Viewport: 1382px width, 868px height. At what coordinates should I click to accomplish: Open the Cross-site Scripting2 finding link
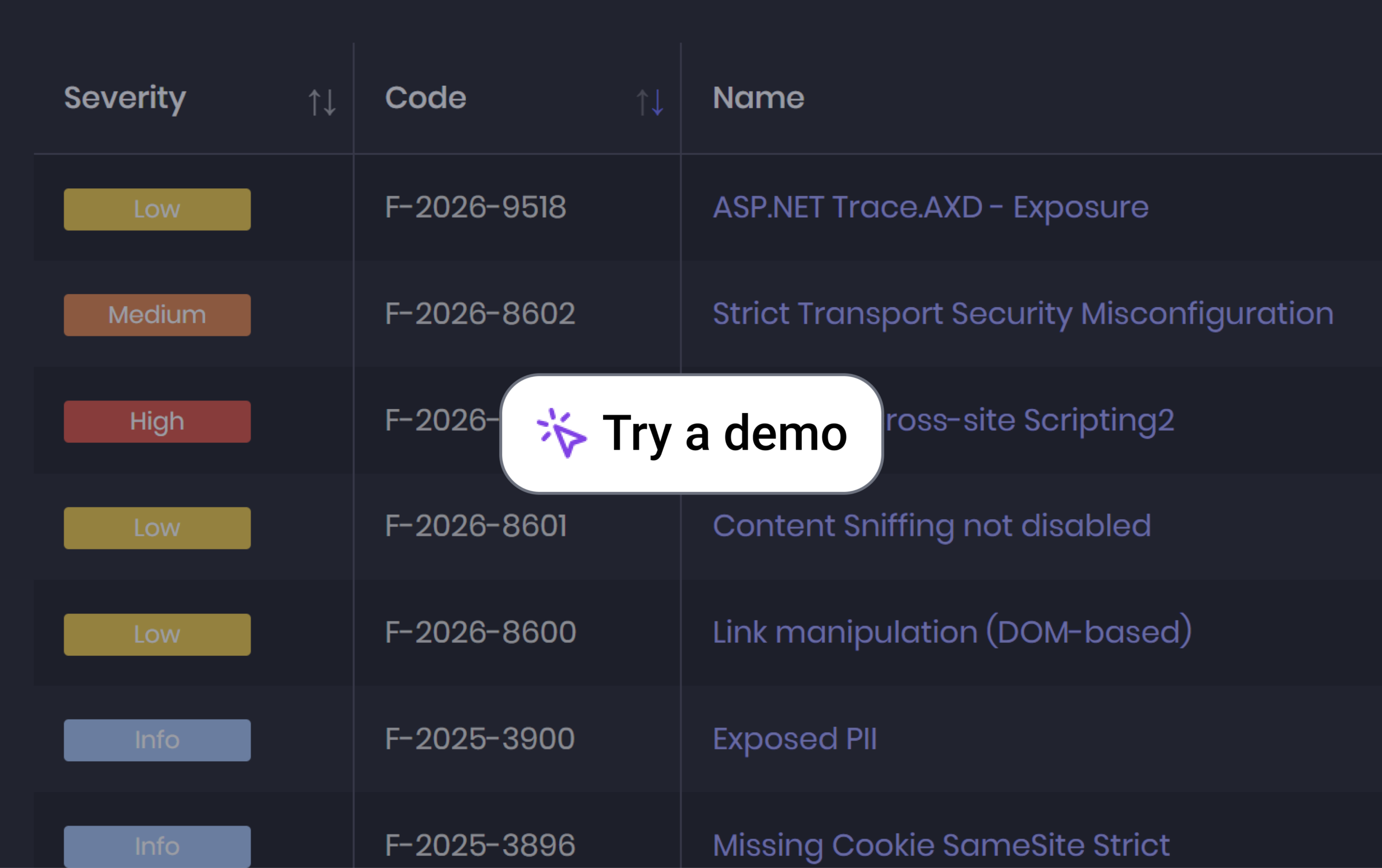(x=1029, y=420)
